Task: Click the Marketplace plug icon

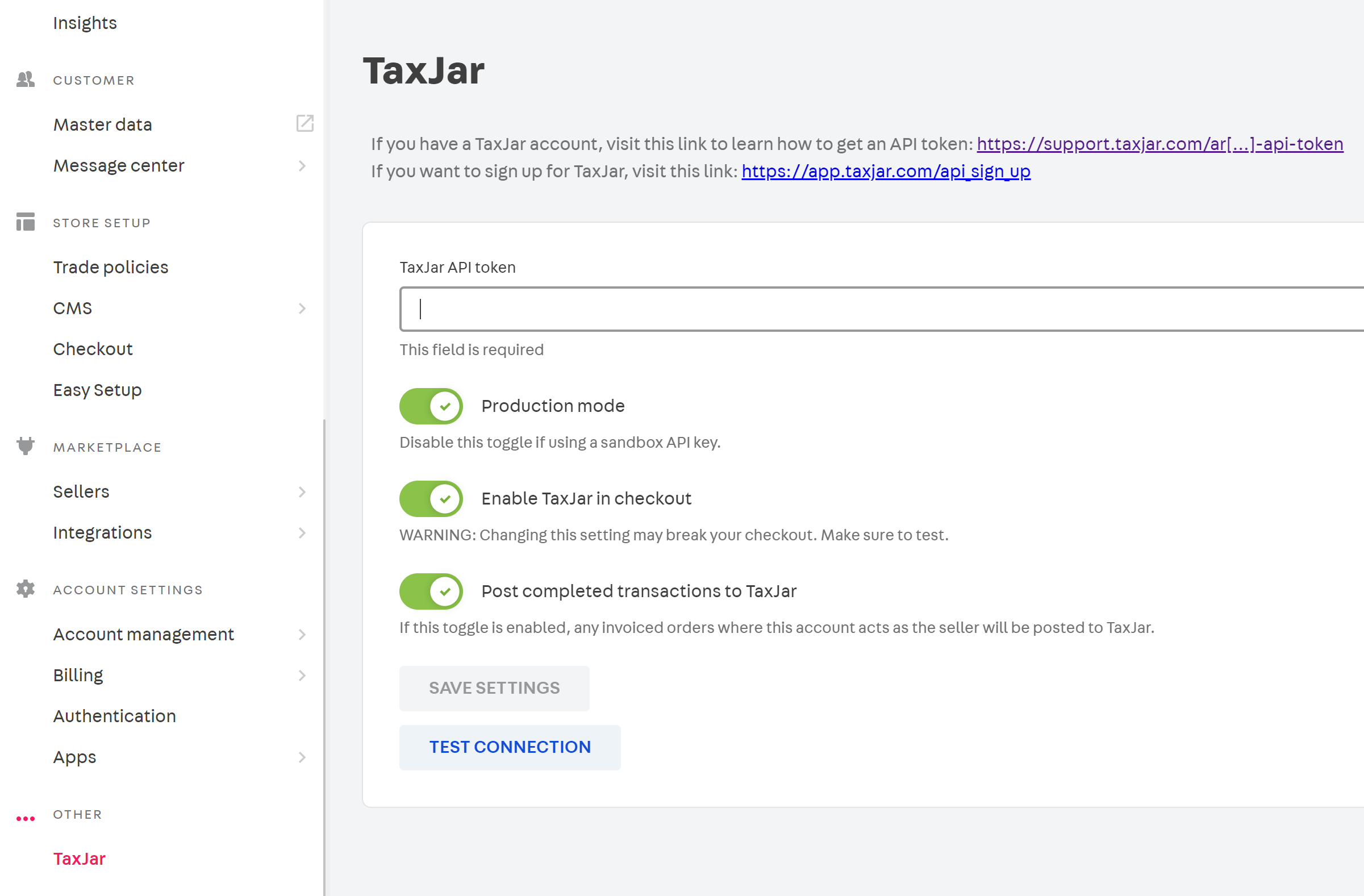Action: tap(26, 446)
